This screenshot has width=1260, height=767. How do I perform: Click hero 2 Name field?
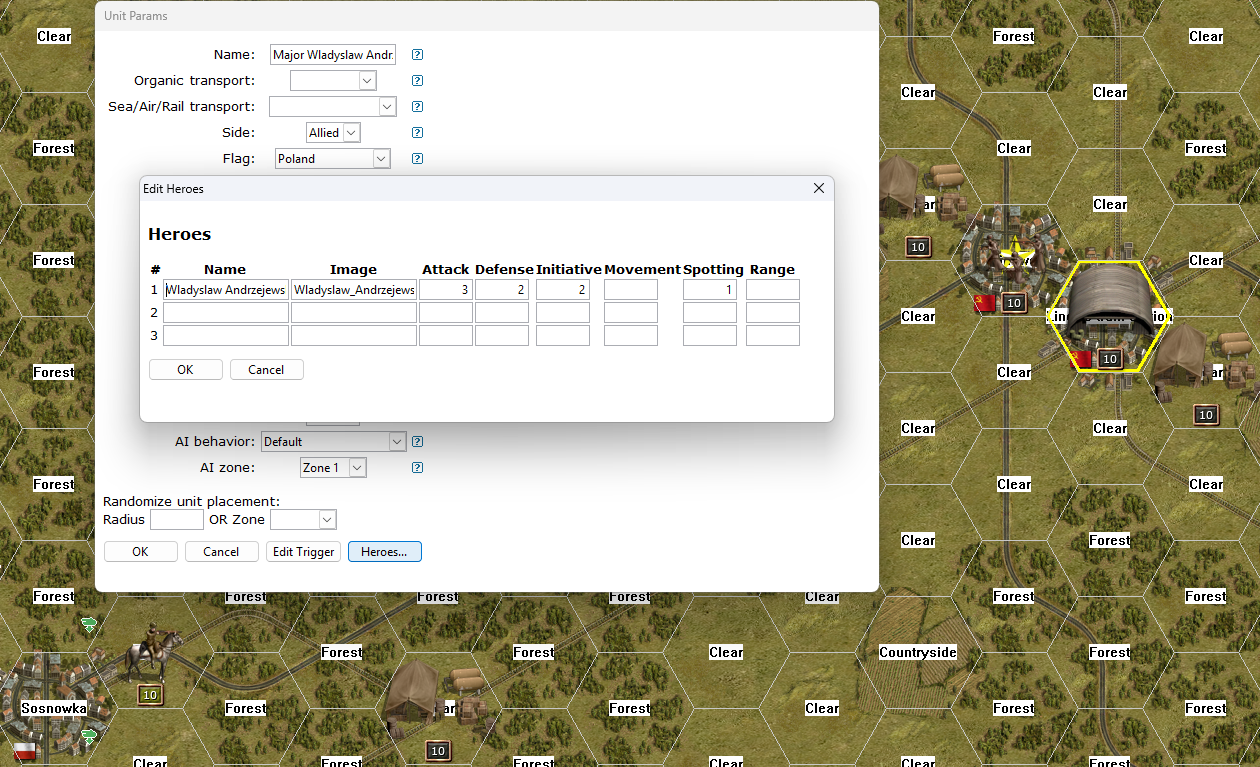226,313
